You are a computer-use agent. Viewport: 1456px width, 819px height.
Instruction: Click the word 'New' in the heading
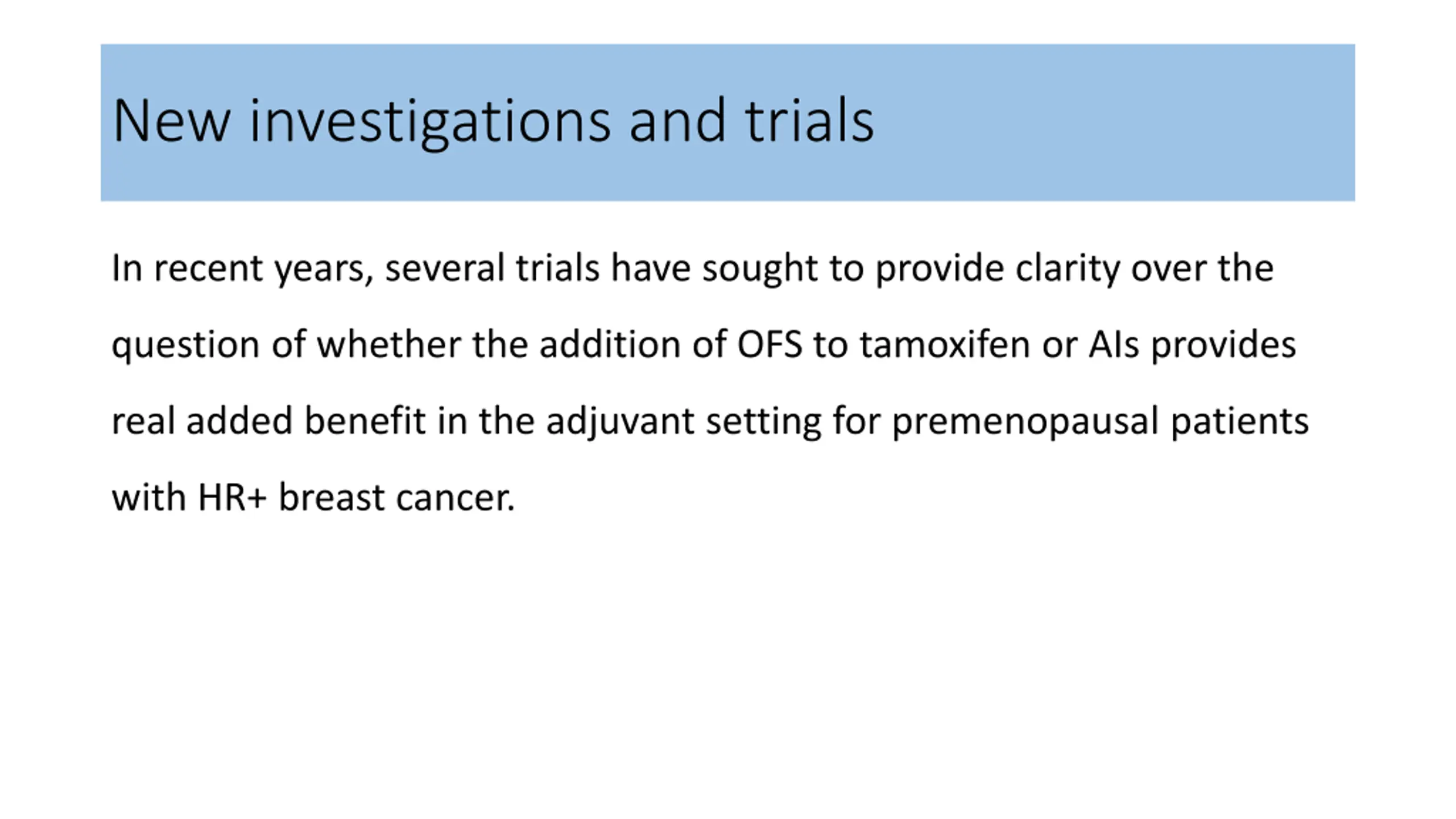(x=172, y=121)
